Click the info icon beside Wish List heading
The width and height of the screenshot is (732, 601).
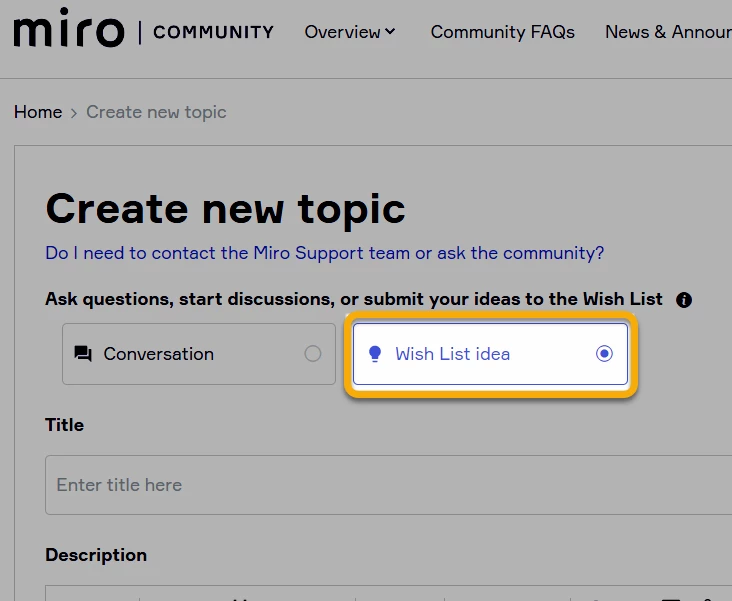coord(684,300)
